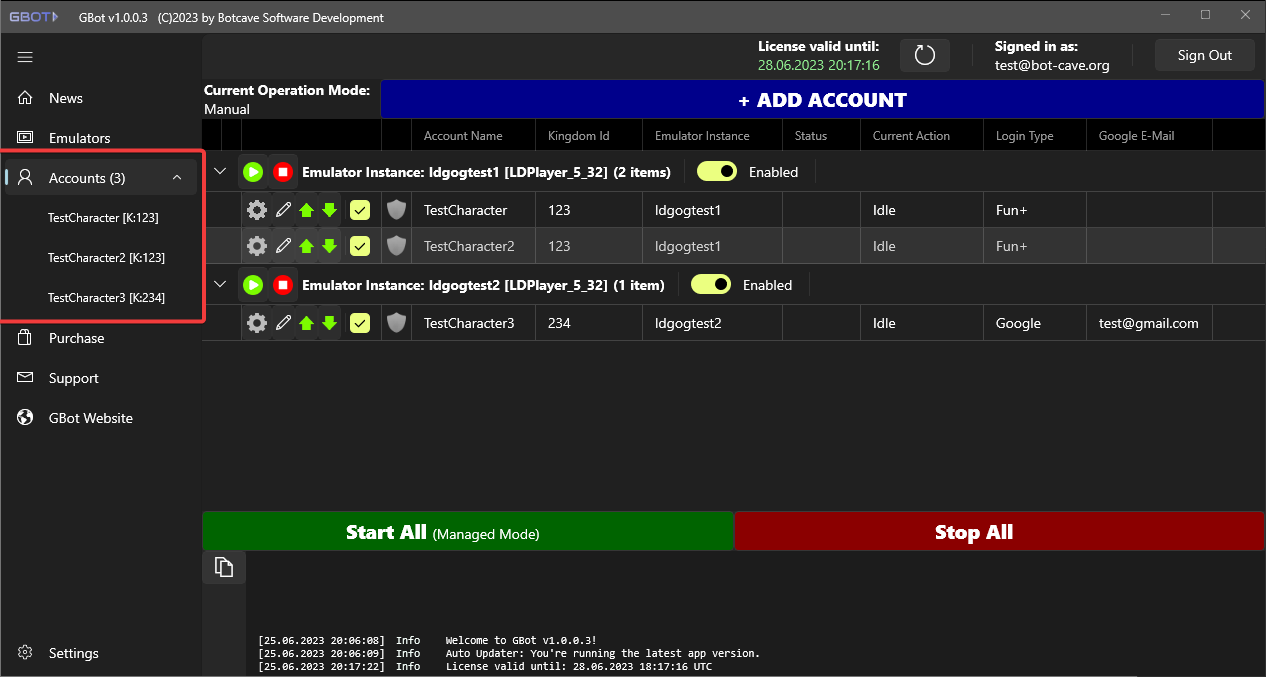Open the hamburger menu at top left
Viewport: 1266px width, 677px height.
click(25, 57)
